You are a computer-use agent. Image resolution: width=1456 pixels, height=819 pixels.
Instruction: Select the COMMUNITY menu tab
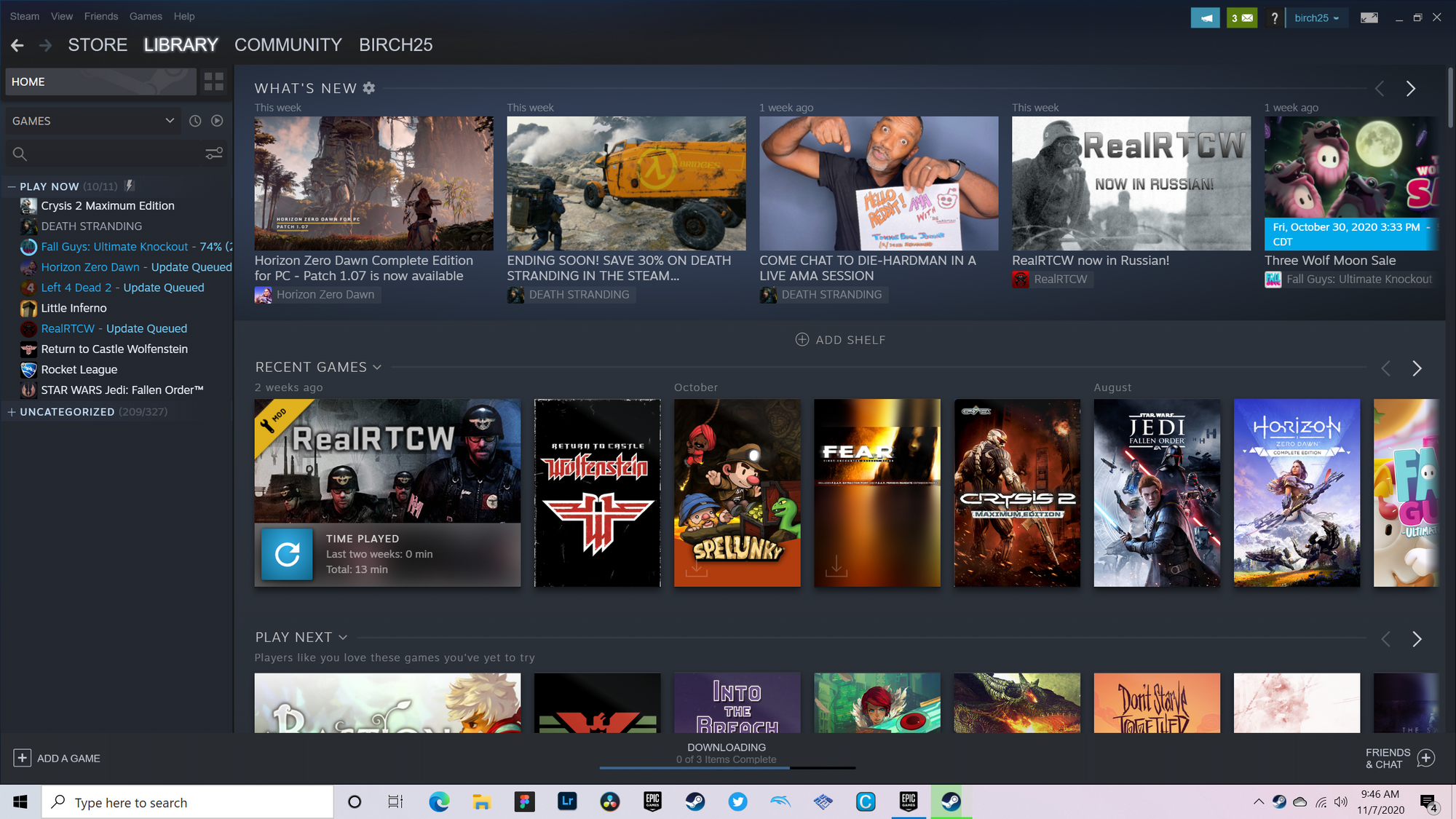[x=287, y=45]
